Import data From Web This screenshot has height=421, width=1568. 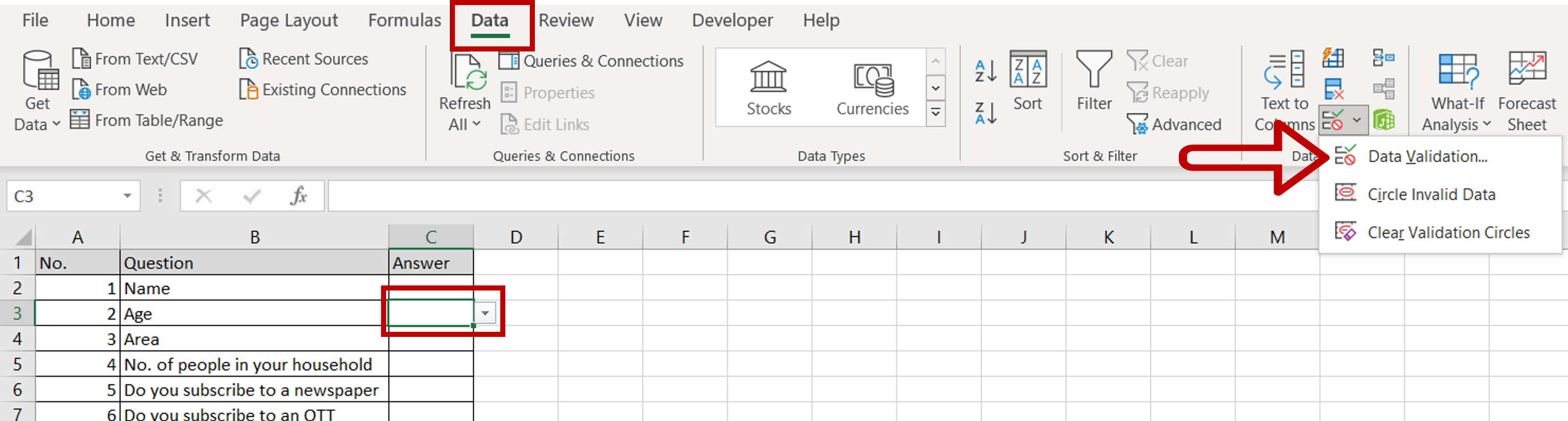point(119,90)
